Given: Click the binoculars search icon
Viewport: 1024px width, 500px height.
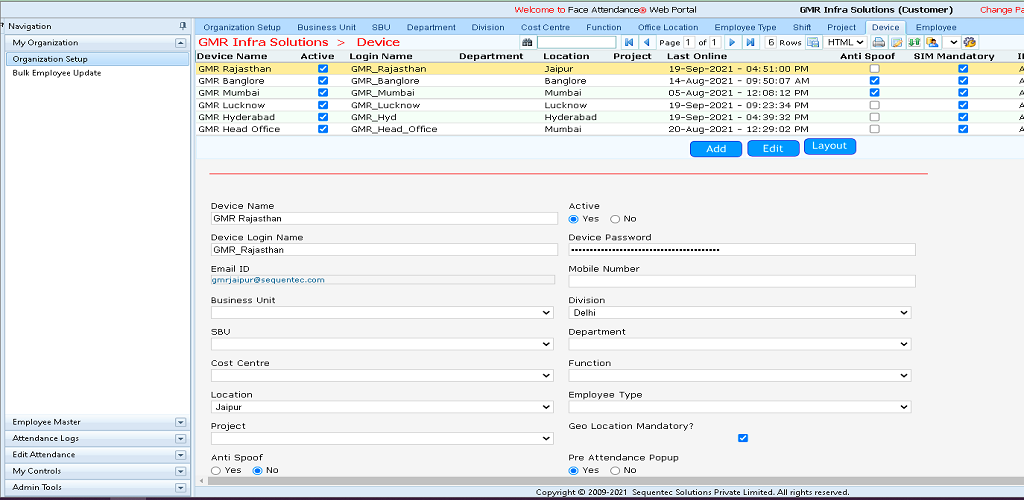Looking at the screenshot, I should point(527,43).
